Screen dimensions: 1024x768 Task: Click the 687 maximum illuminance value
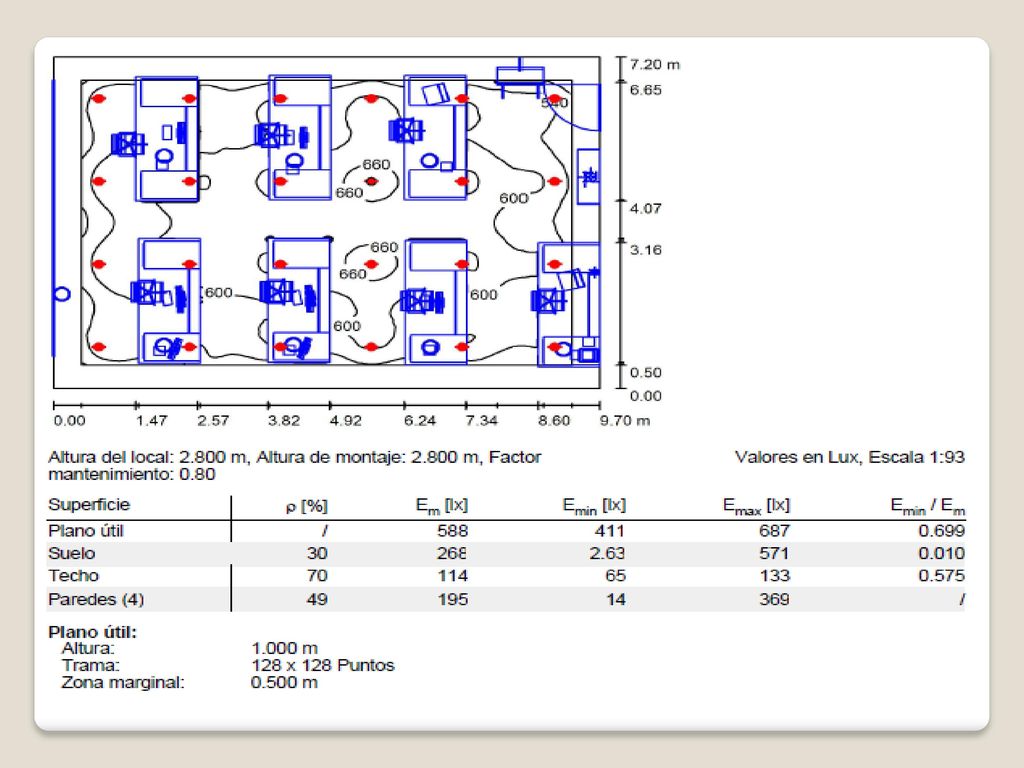coord(775,530)
